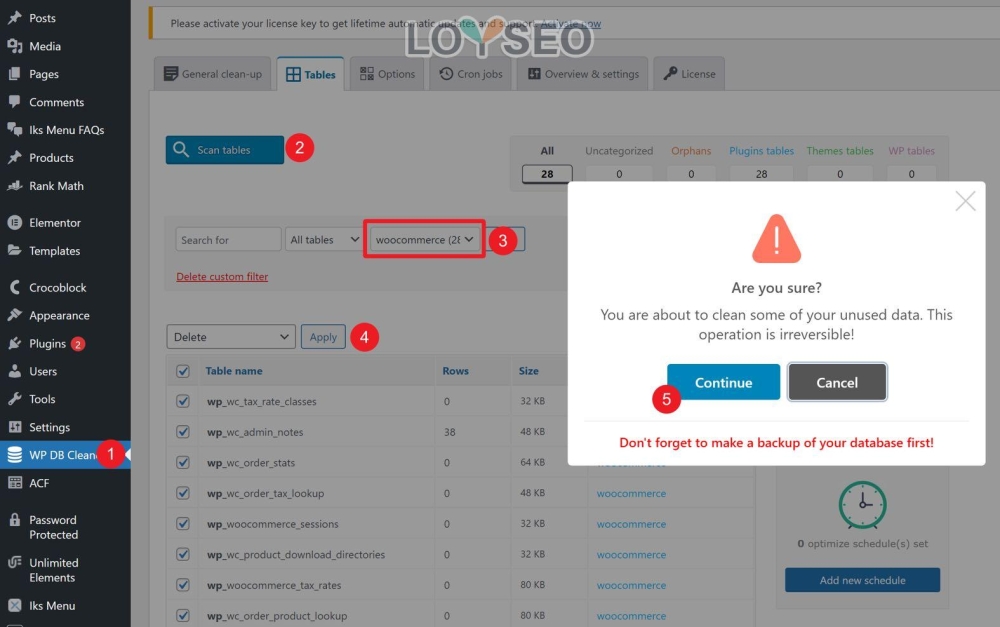Click Apply bulk action button

(323, 337)
